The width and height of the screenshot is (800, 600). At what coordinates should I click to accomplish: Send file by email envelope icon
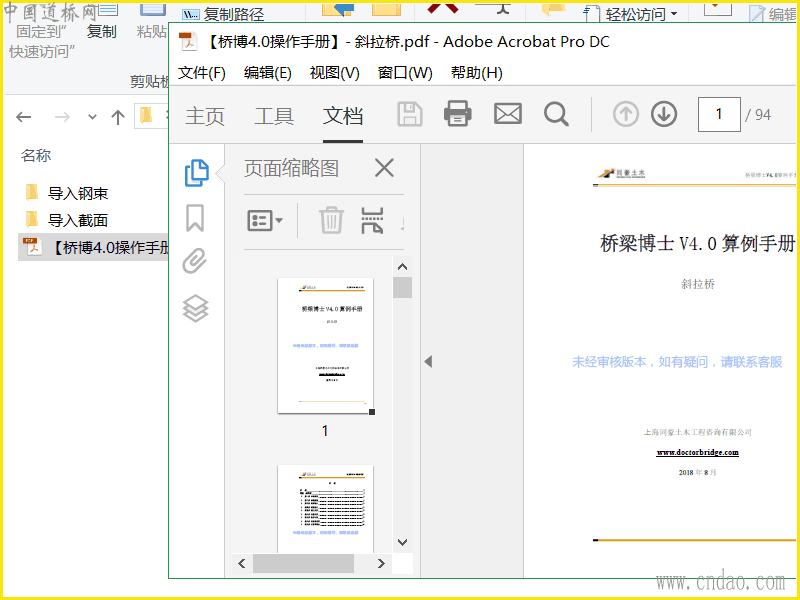[x=508, y=114]
